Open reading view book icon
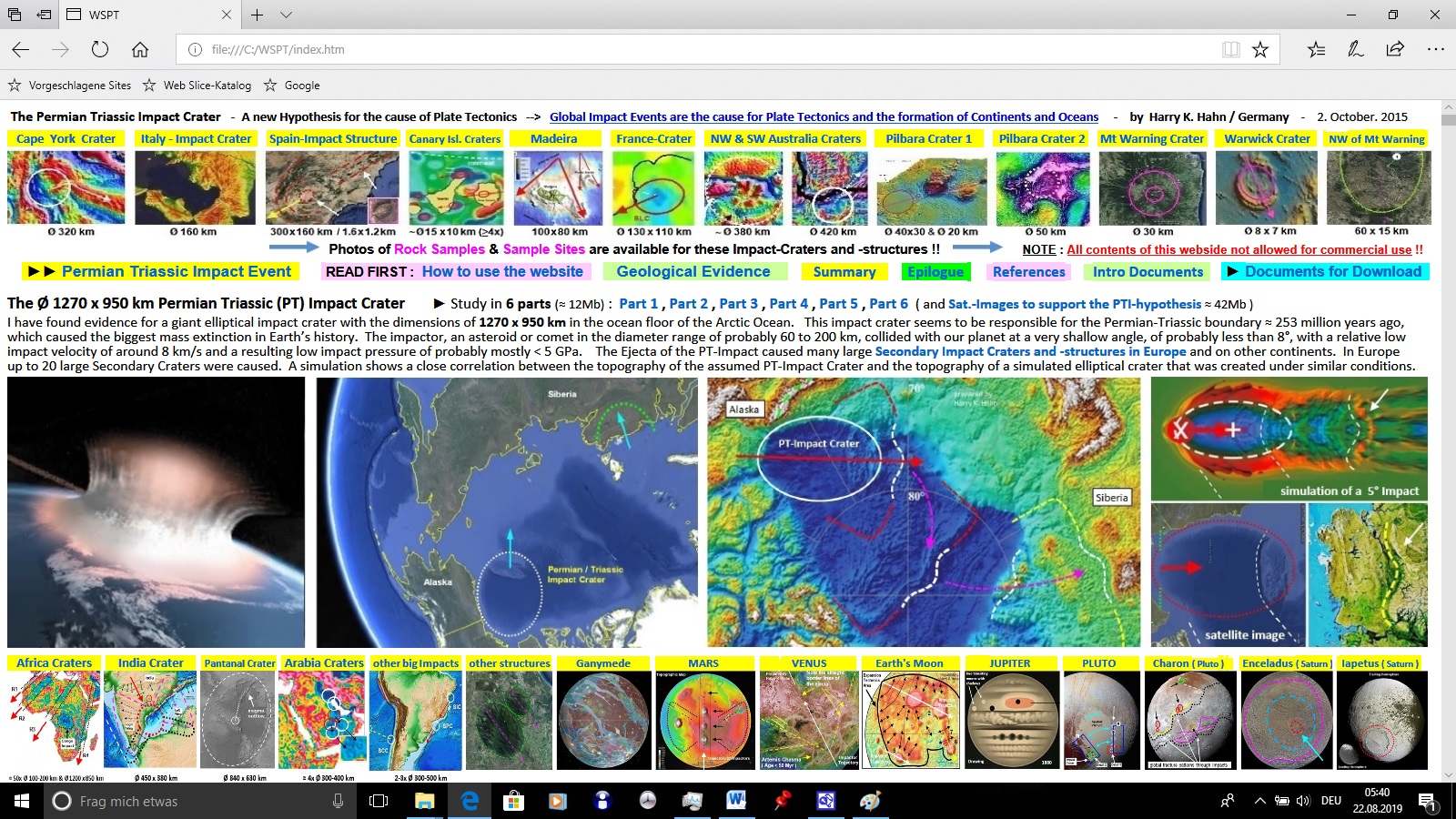The image size is (1456, 819). pyautogui.click(x=1231, y=49)
